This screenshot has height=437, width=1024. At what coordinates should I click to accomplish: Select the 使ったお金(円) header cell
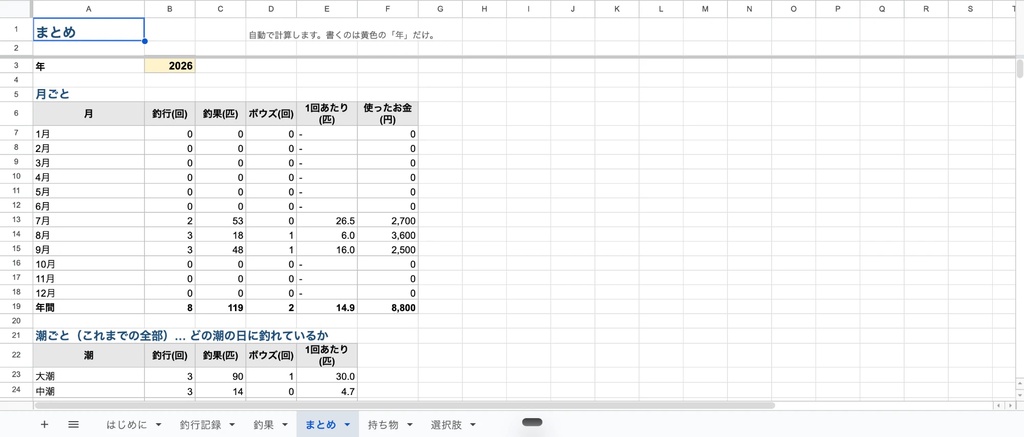(x=388, y=114)
